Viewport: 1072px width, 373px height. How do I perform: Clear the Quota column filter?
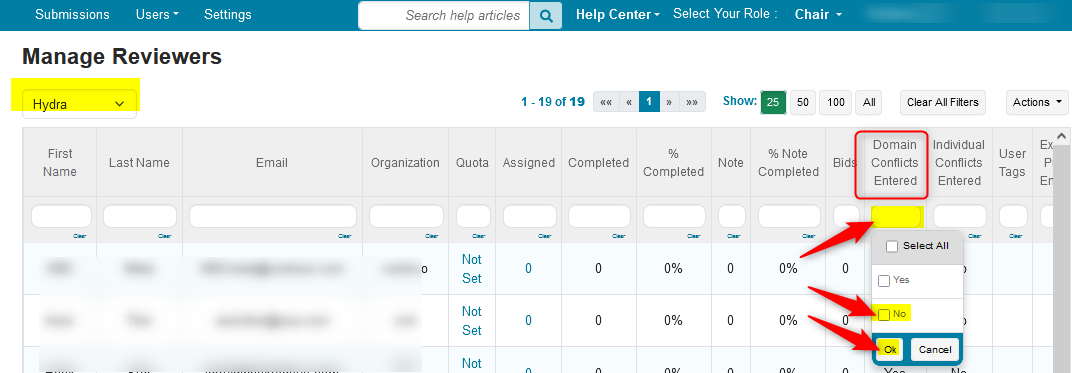480,236
